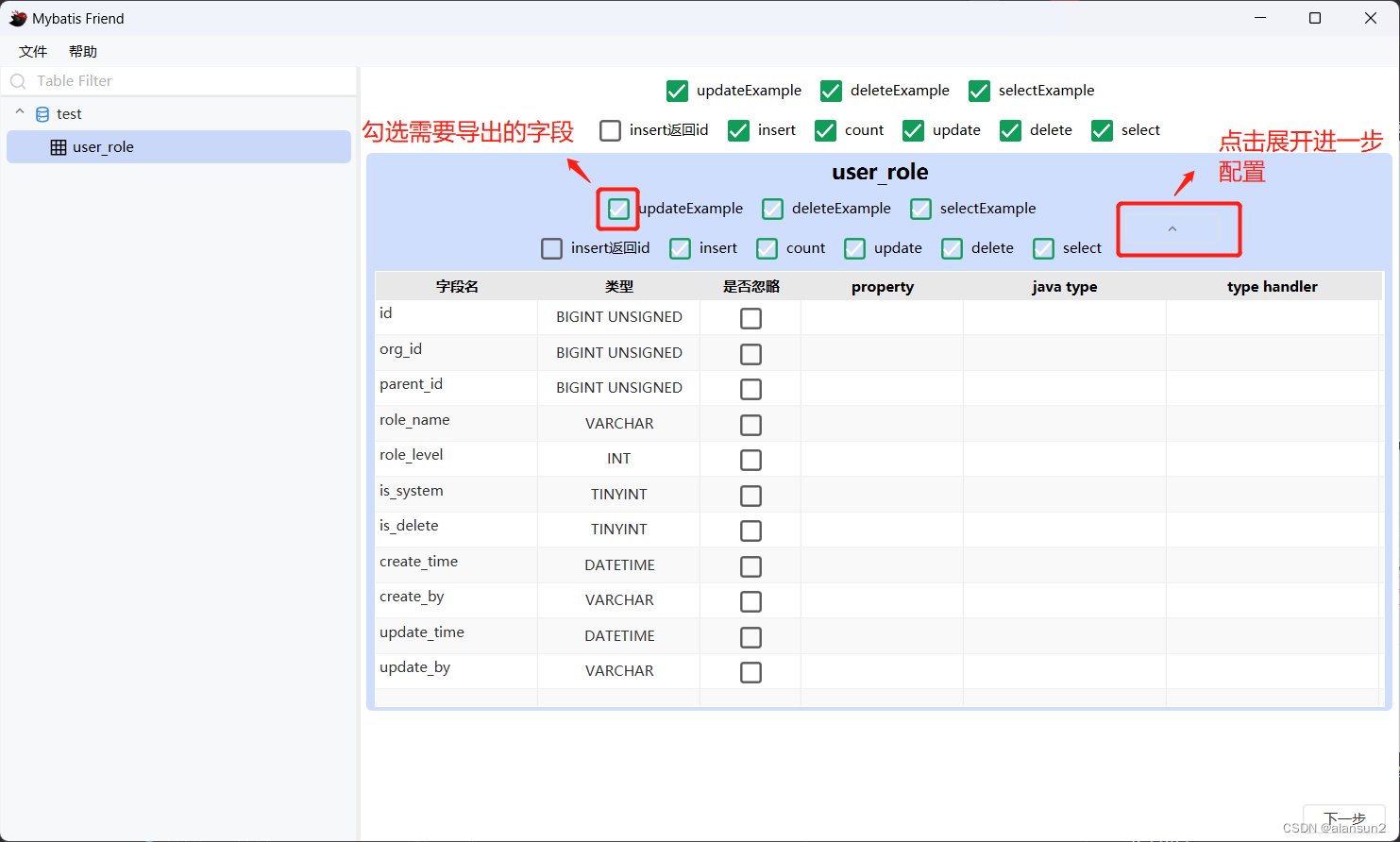Toggle user_role panel insert checkbox
This screenshot has height=842, width=1400.
(680, 248)
